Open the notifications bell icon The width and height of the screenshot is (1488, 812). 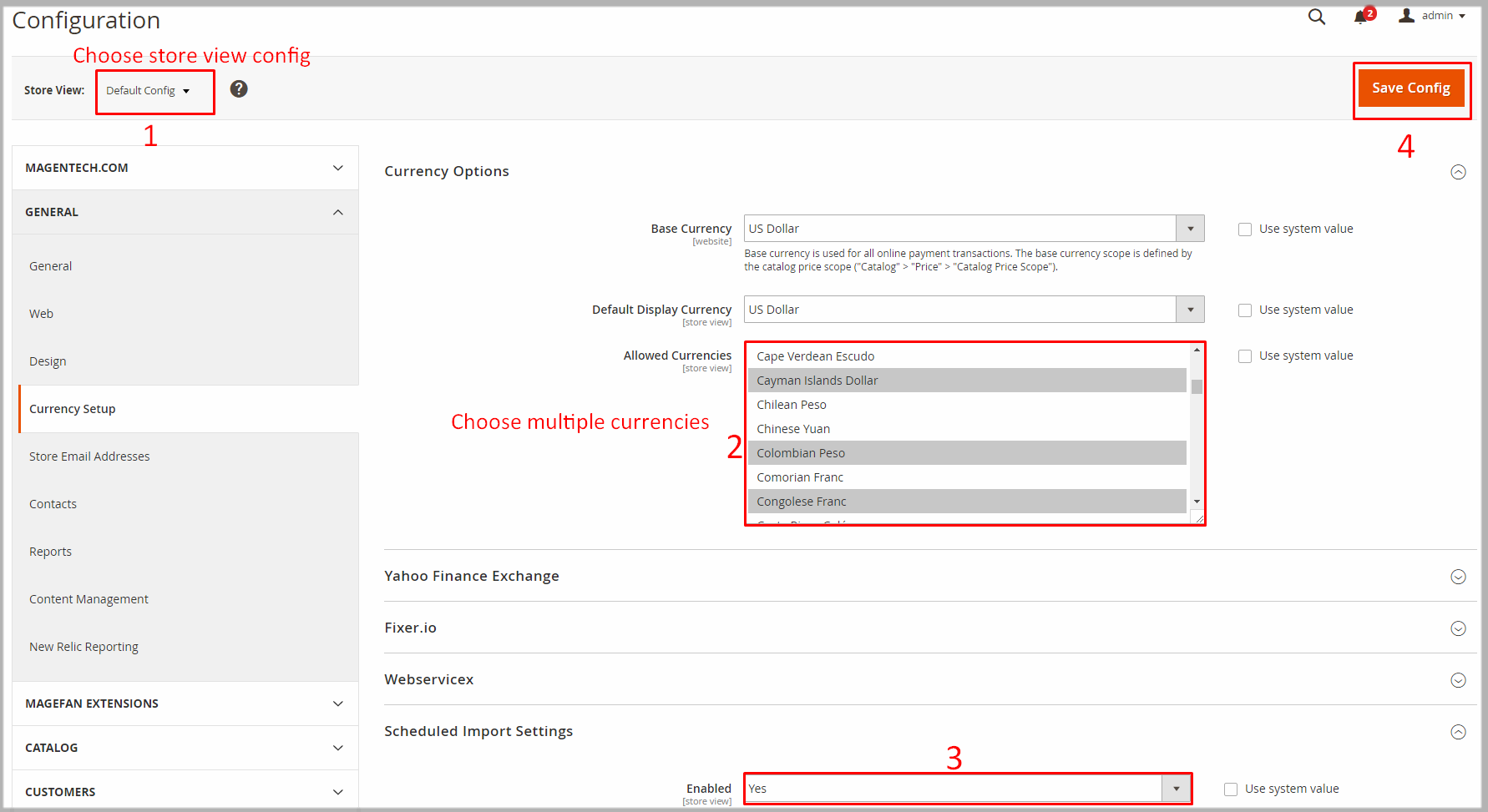click(1360, 18)
